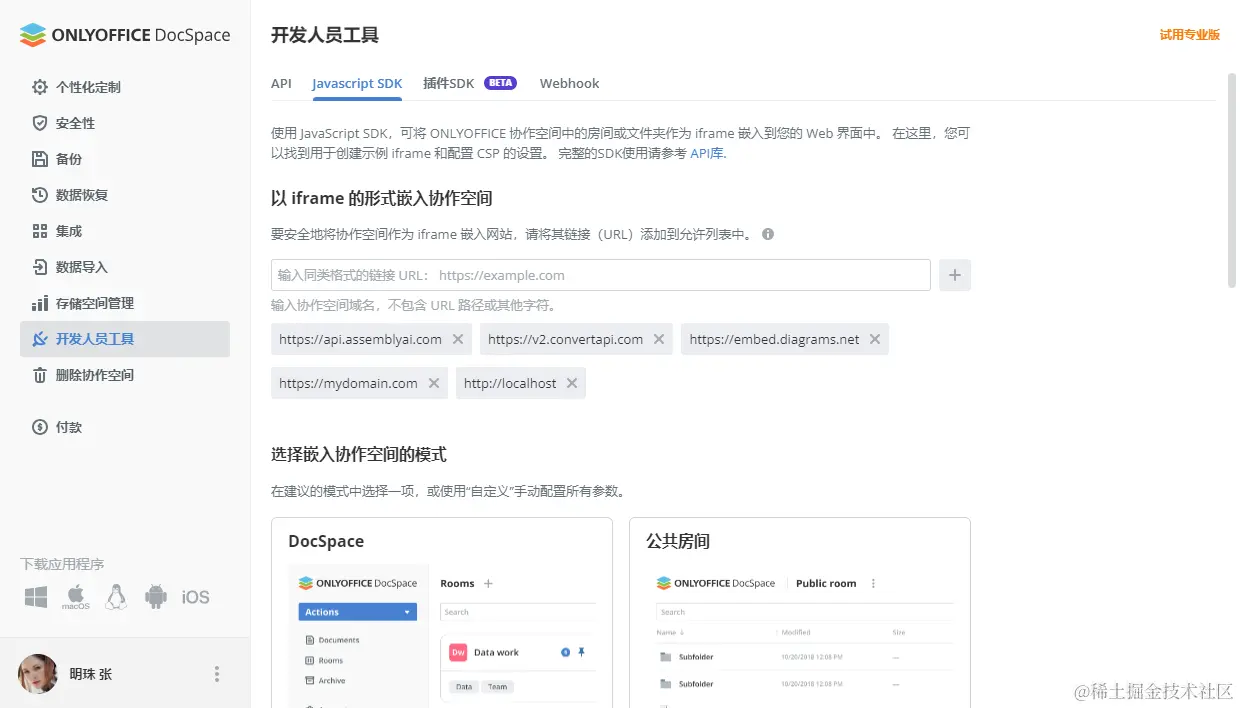Download the Windows desktop app
This screenshot has height=708, width=1240.
tap(36, 597)
